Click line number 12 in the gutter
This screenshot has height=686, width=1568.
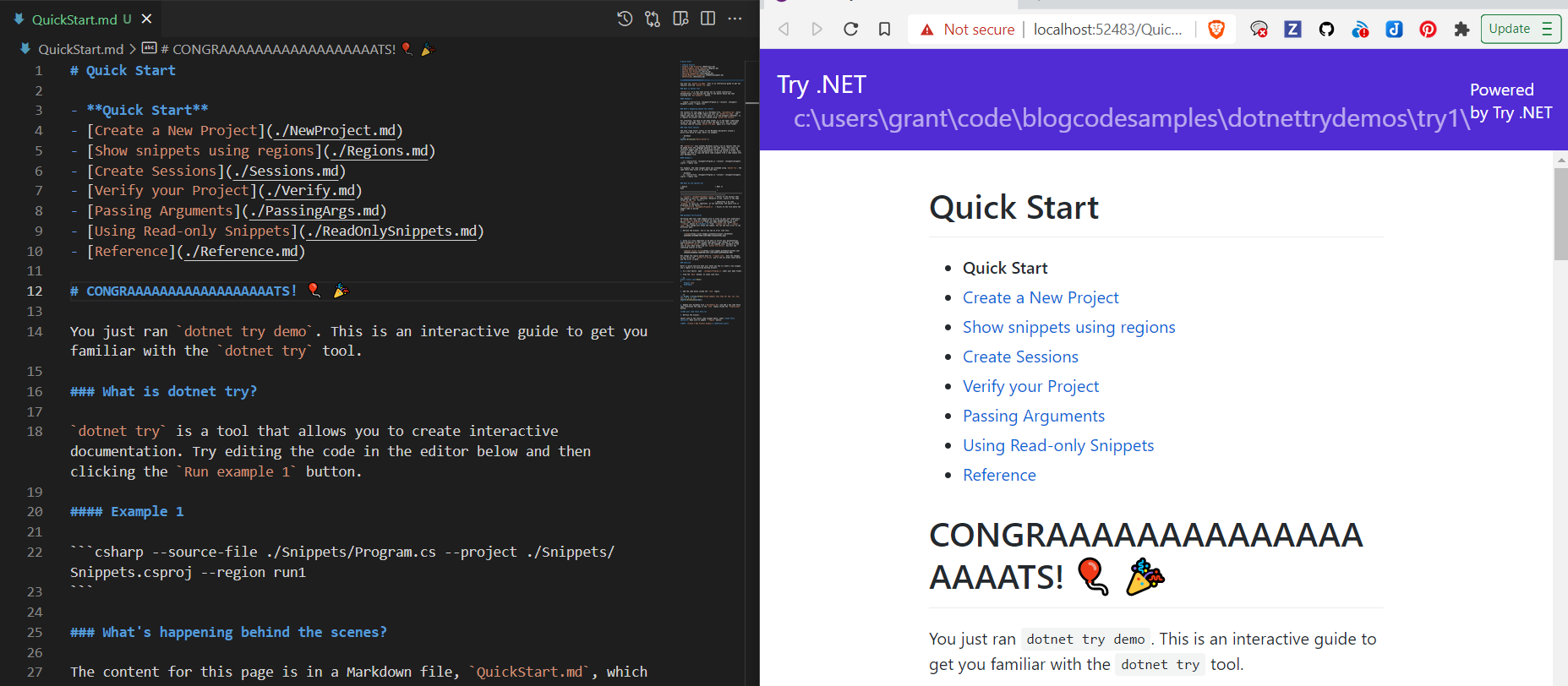(34, 291)
